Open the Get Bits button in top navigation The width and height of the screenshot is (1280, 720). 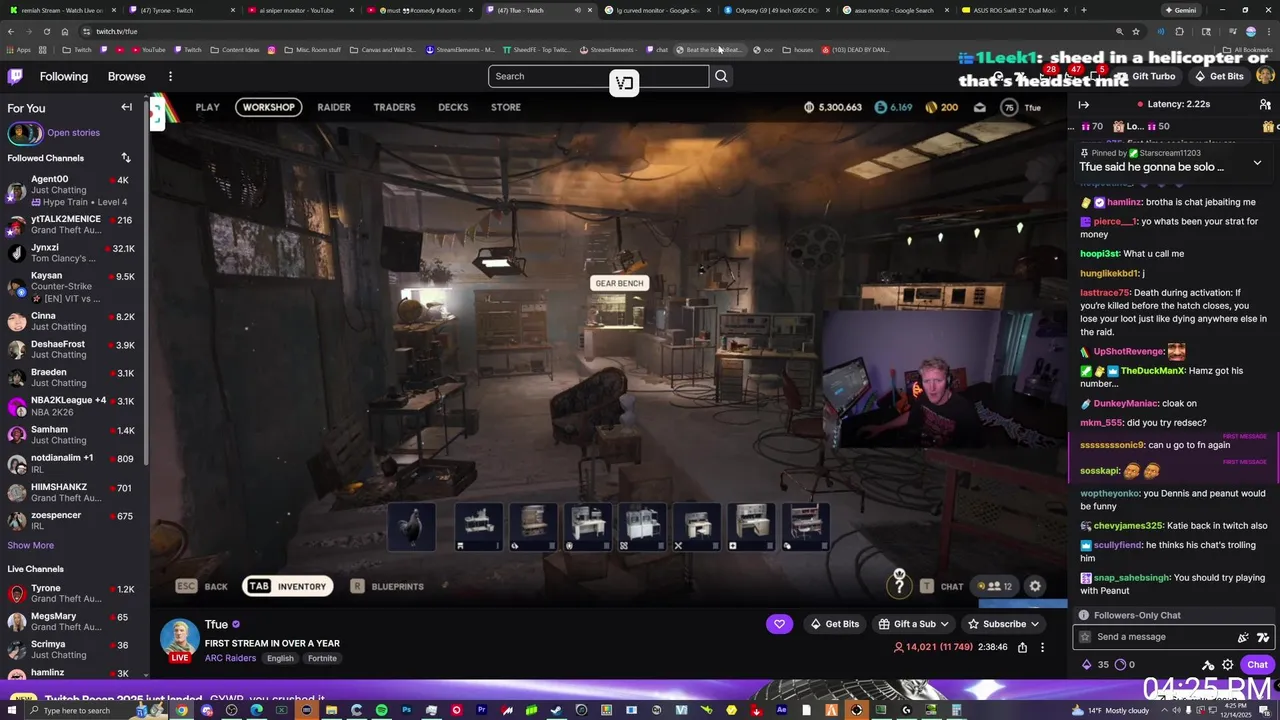click(x=1220, y=77)
